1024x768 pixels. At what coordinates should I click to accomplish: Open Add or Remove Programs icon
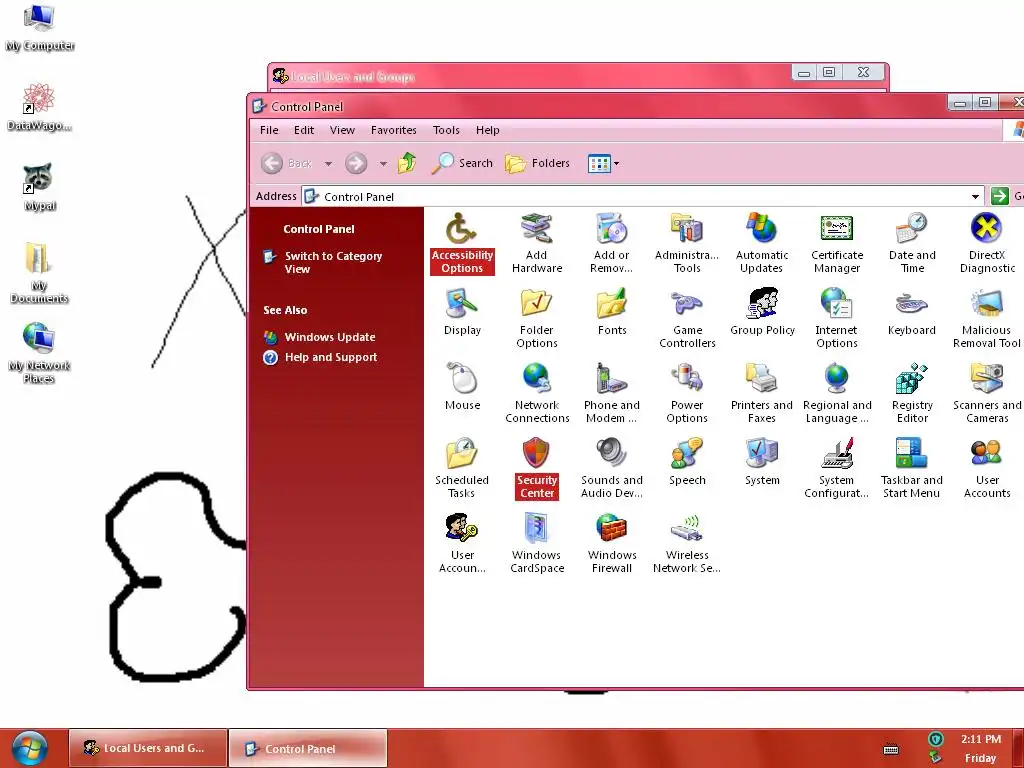(611, 243)
